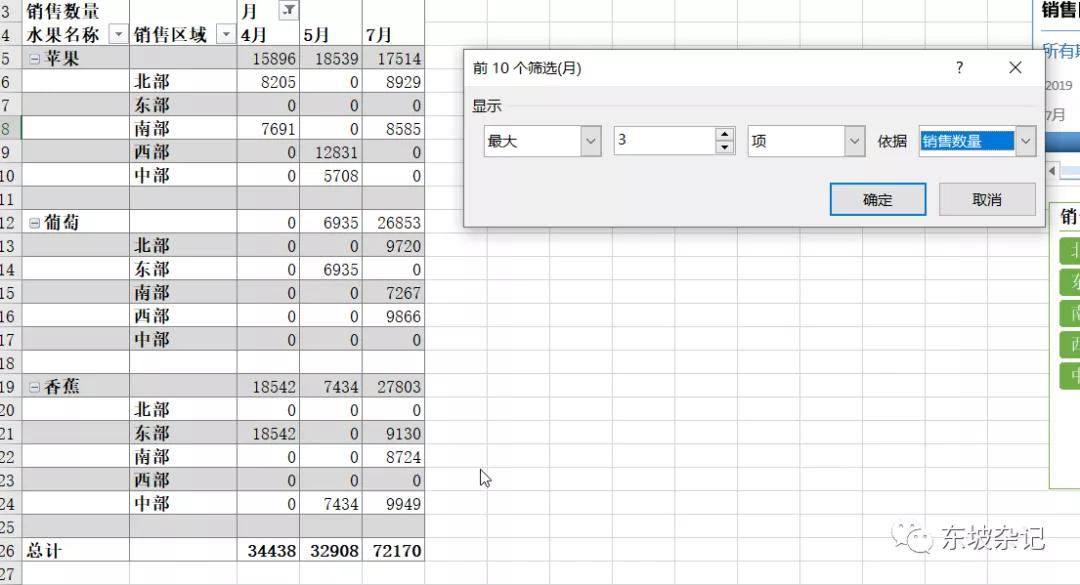
Task: Select cell 17514 in 苹果 row
Action: [393, 59]
